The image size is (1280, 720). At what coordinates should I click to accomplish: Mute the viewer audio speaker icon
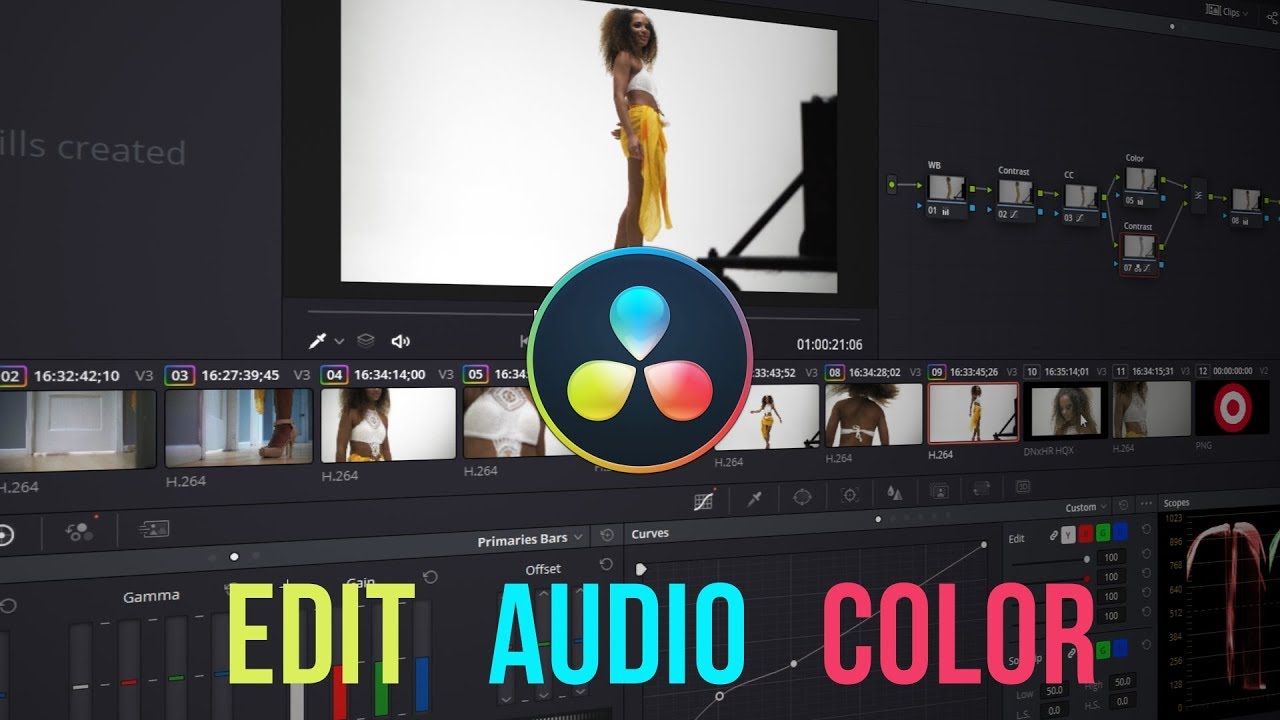point(401,341)
